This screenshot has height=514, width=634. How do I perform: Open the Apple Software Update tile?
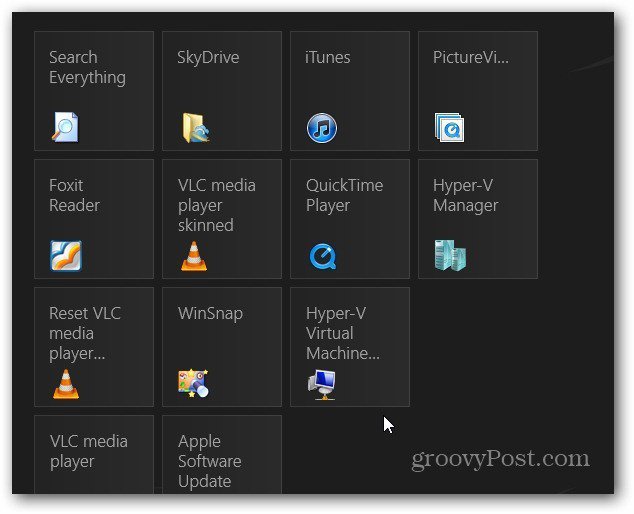pyautogui.click(x=222, y=455)
